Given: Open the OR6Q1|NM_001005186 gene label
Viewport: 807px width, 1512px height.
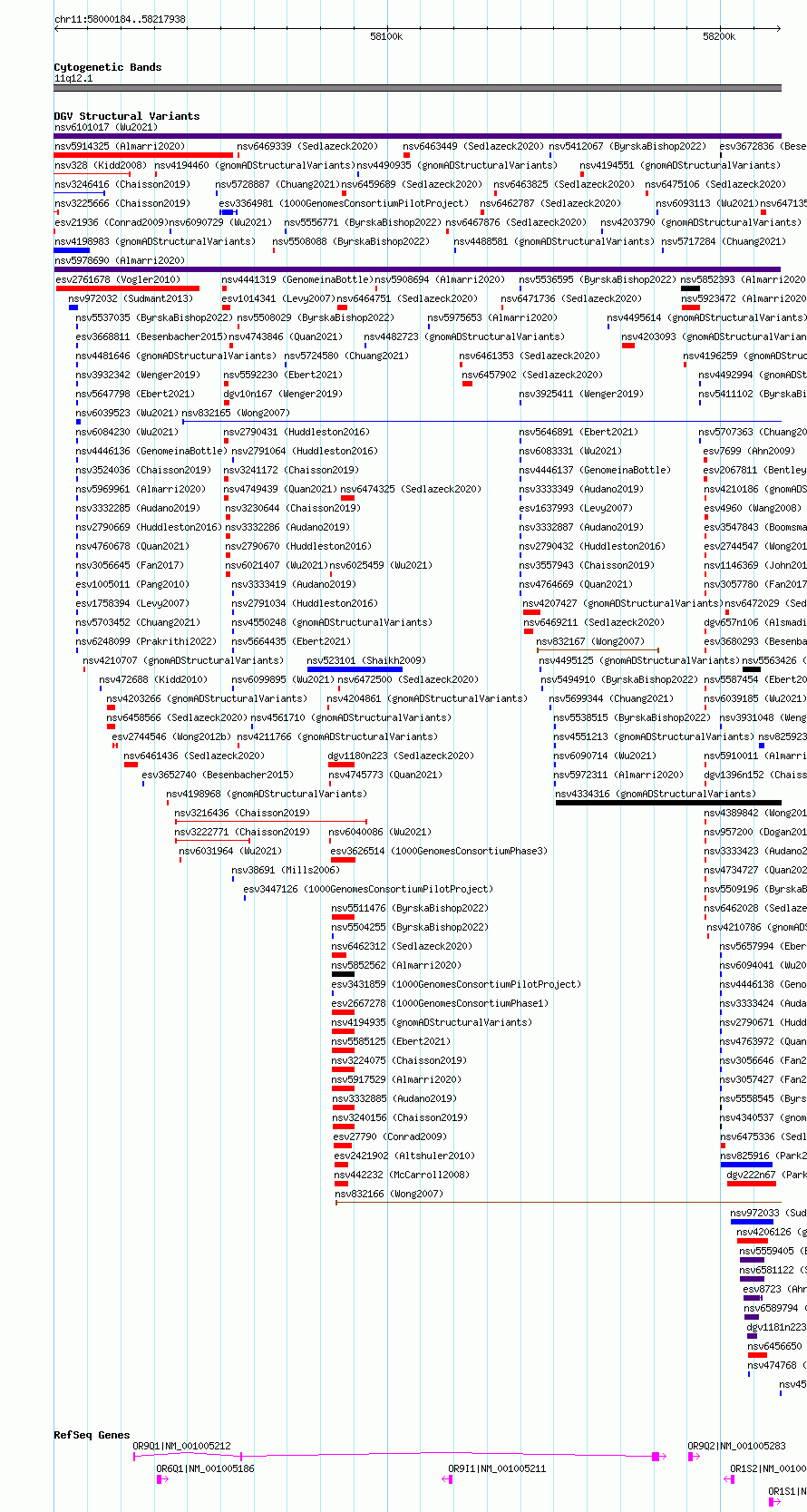Looking at the screenshot, I should [x=205, y=1468].
